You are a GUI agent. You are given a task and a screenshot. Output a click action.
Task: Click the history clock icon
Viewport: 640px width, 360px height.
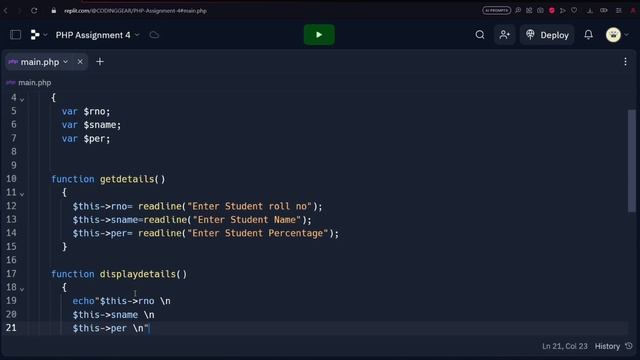pos(629,346)
